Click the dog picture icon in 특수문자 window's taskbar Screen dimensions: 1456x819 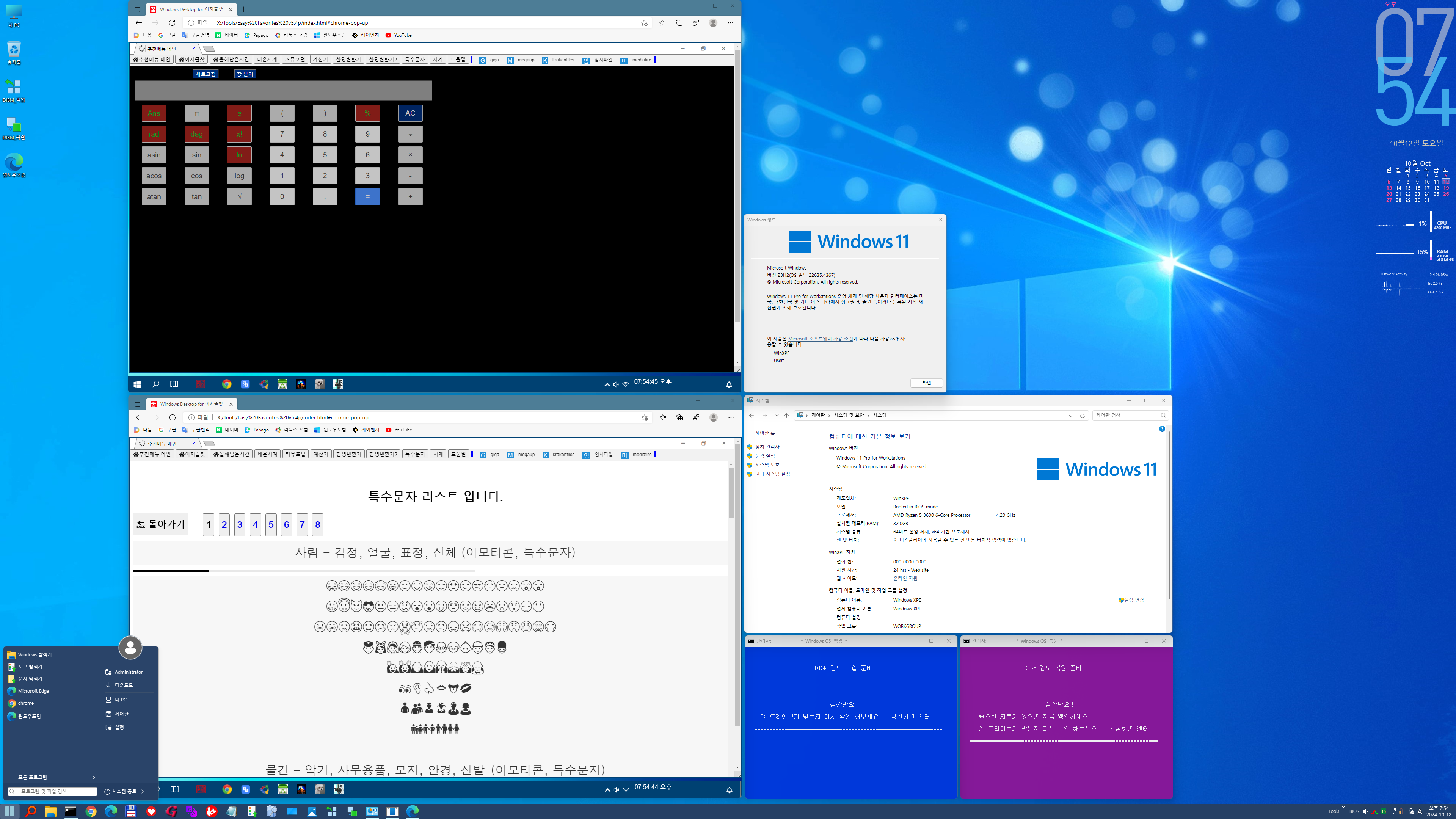coord(320,789)
